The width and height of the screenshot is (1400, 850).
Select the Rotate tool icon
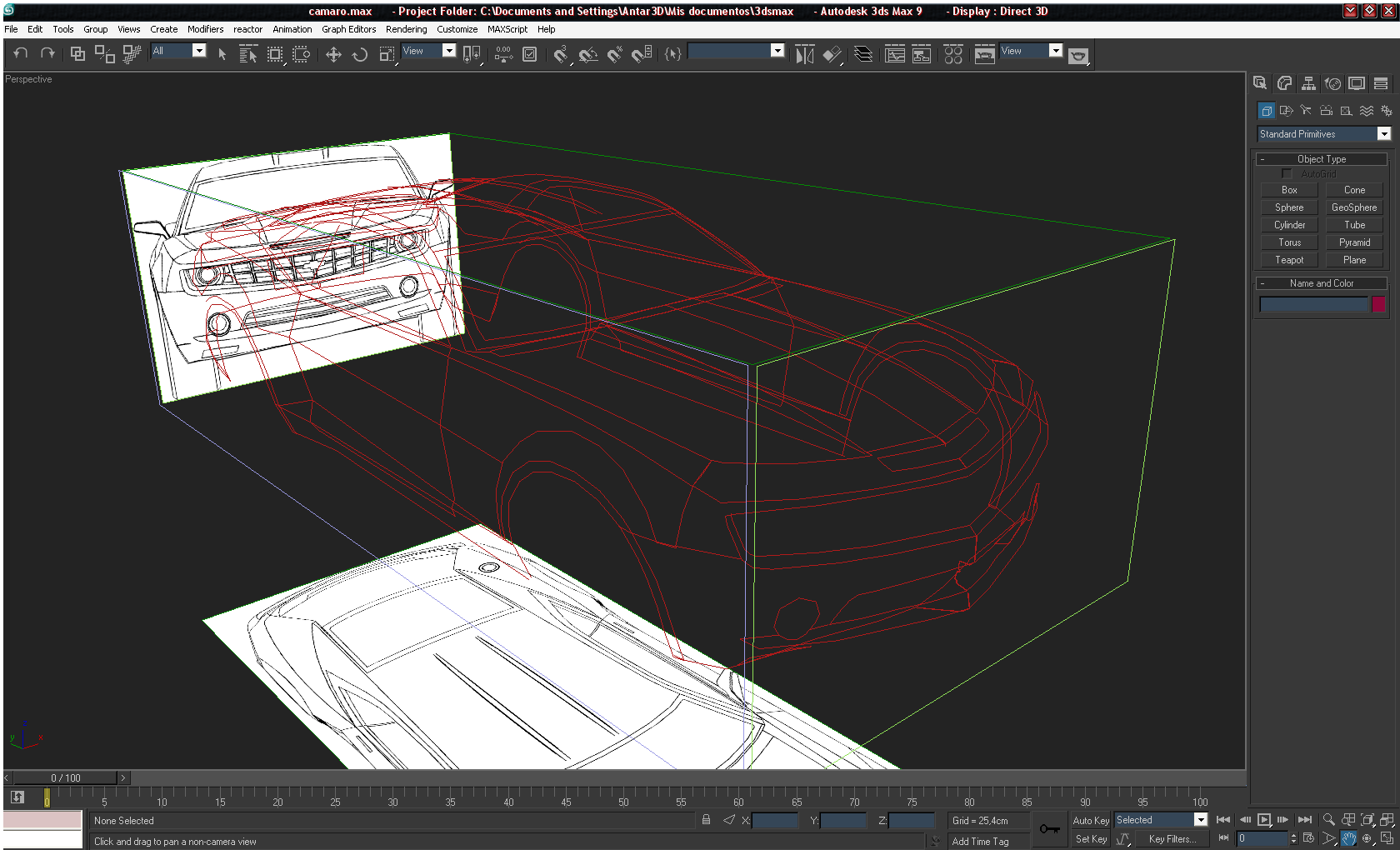(360, 54)
